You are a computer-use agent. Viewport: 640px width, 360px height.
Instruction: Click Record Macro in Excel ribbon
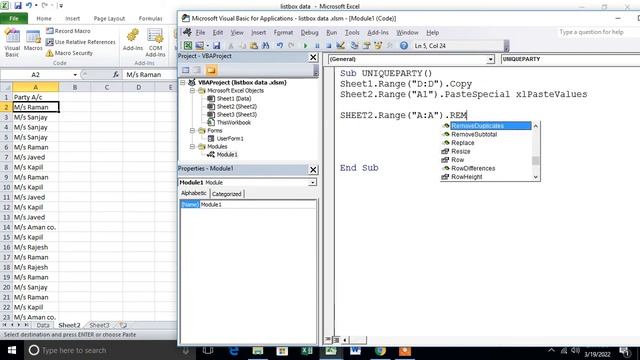(x=68, y=31)
